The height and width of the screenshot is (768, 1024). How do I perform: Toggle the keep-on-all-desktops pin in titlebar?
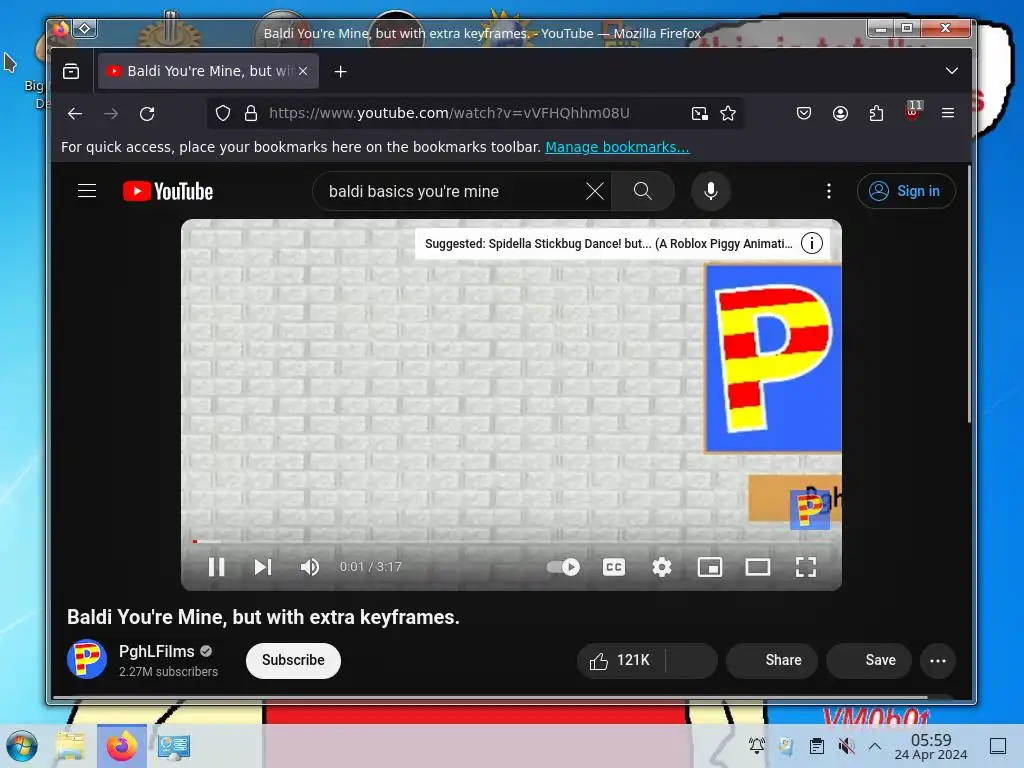(85, 29)
